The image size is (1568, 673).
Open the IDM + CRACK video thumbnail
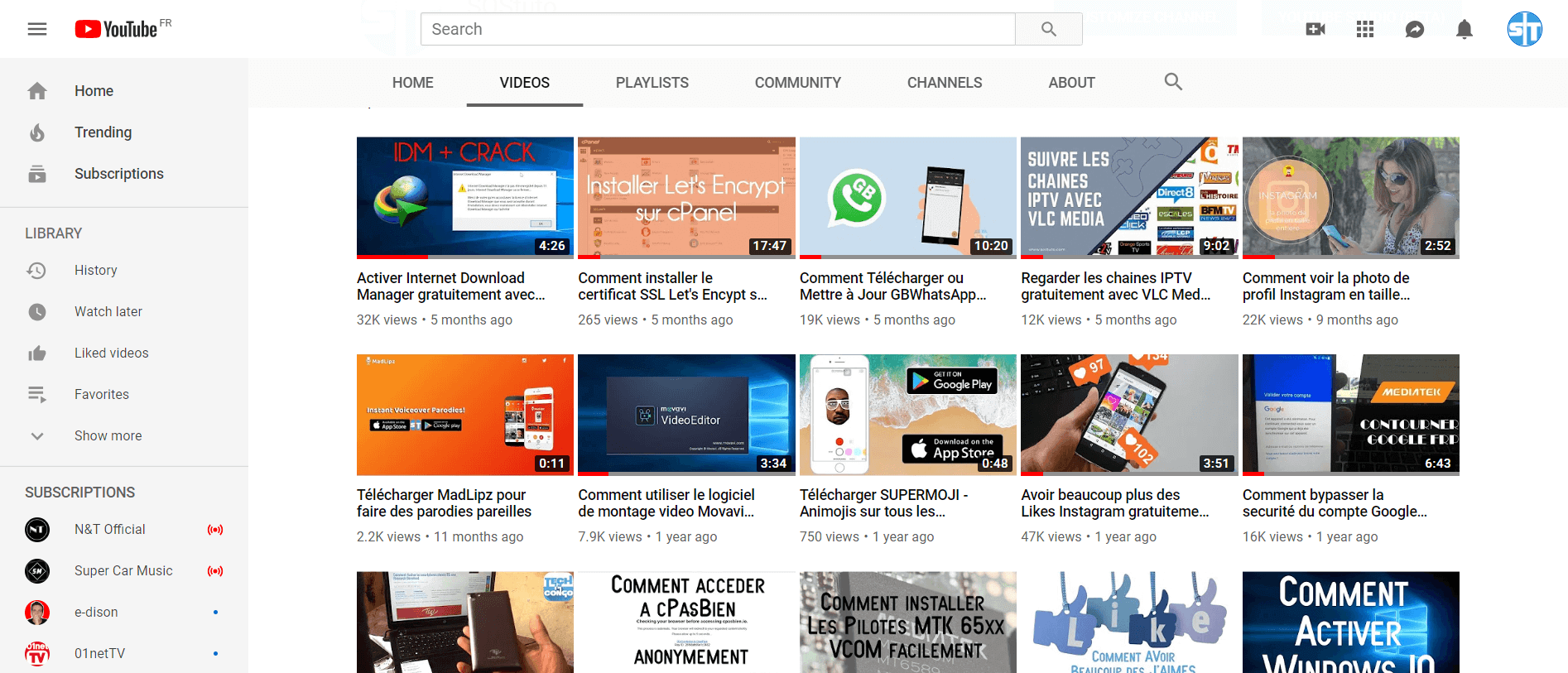coord(465,198)
